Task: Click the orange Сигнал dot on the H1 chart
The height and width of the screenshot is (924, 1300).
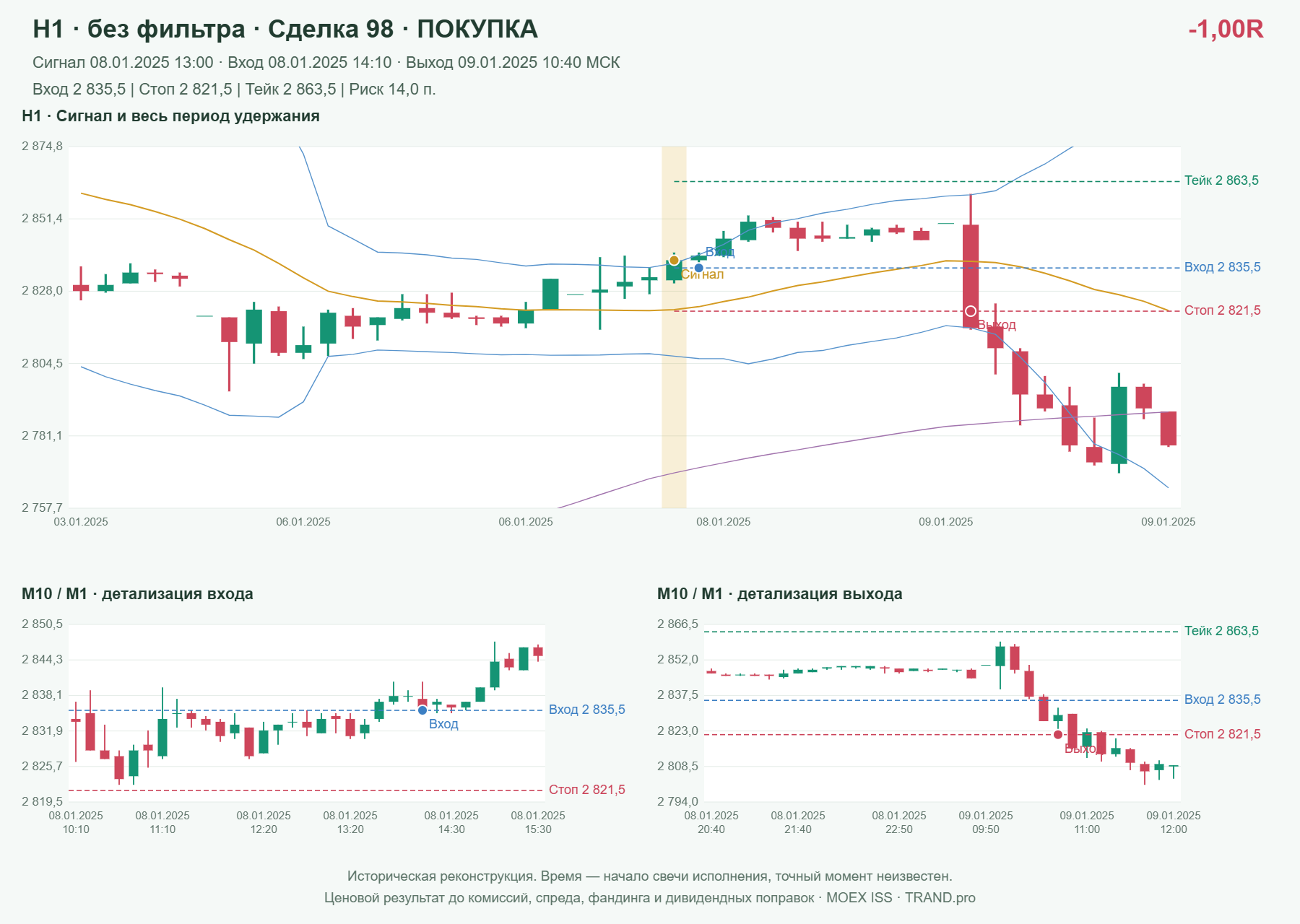Action: (x=674, y=260)
